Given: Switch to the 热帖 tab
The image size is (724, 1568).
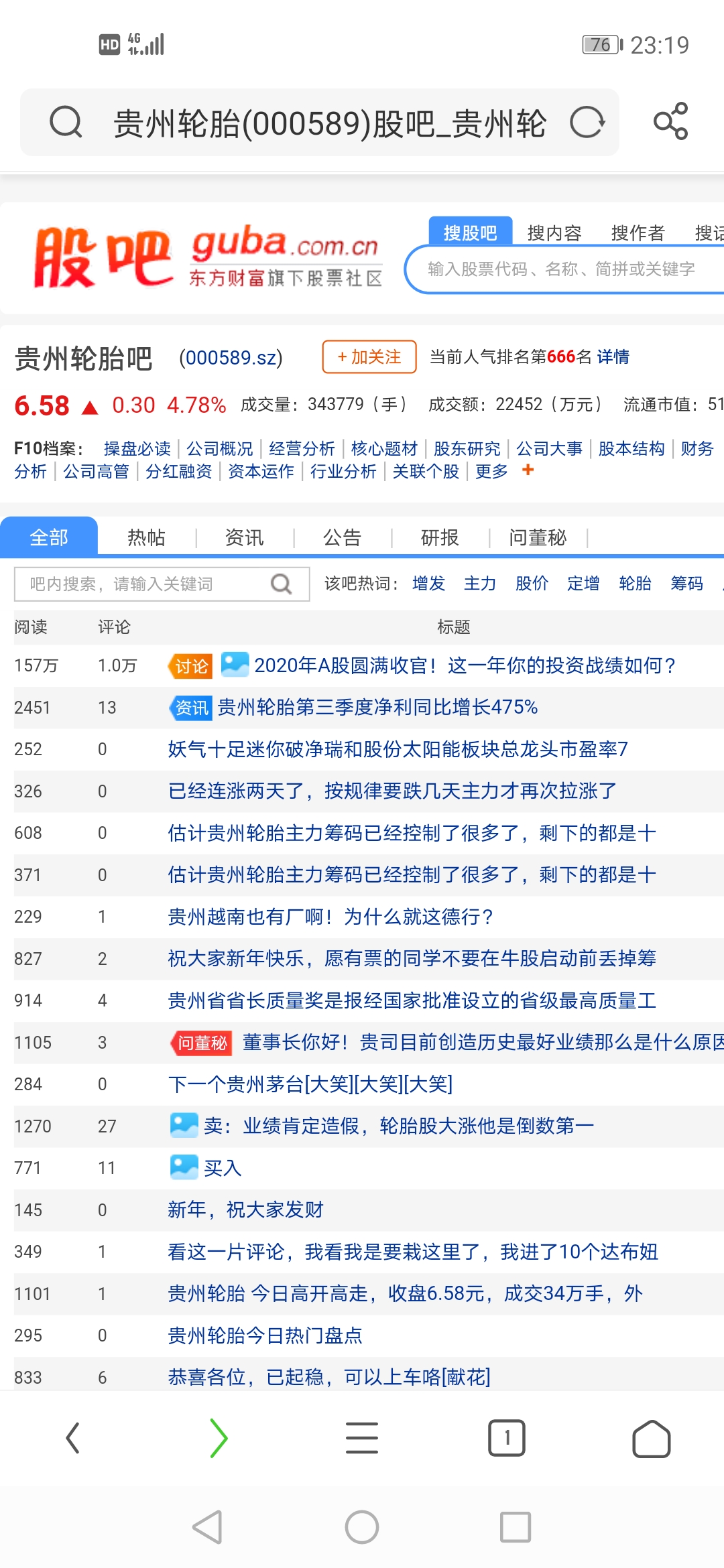Looking at the screenshot, I should [x=146, y=537].
